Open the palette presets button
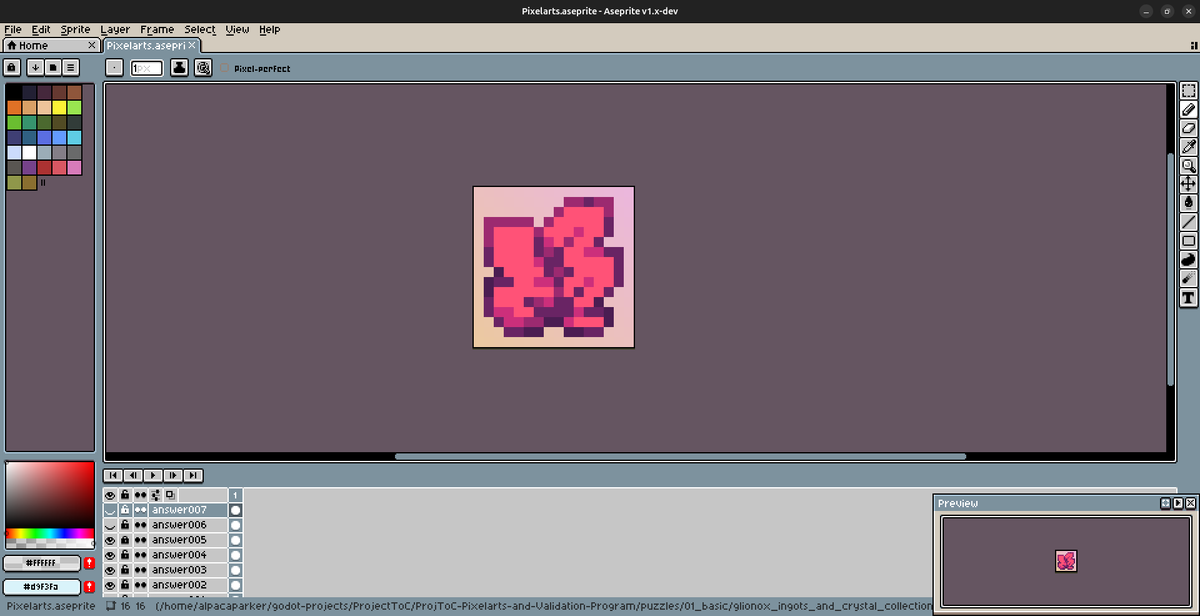This screenshot has height=616, width=1200. (53, 68)
